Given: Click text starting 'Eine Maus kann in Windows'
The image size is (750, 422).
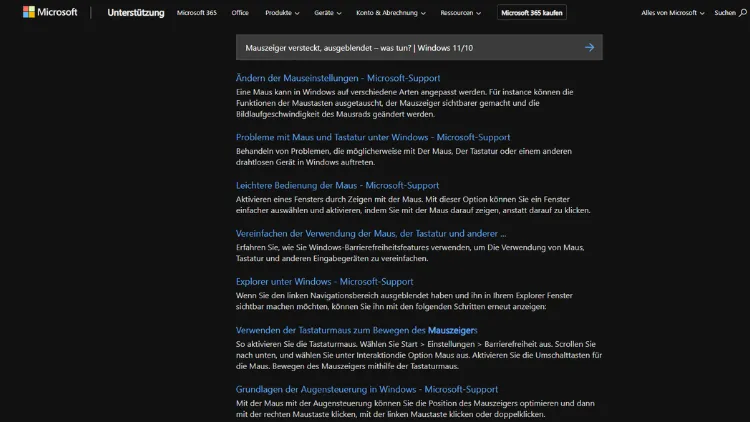Looking at the screenshot, I should coord(405,103).
